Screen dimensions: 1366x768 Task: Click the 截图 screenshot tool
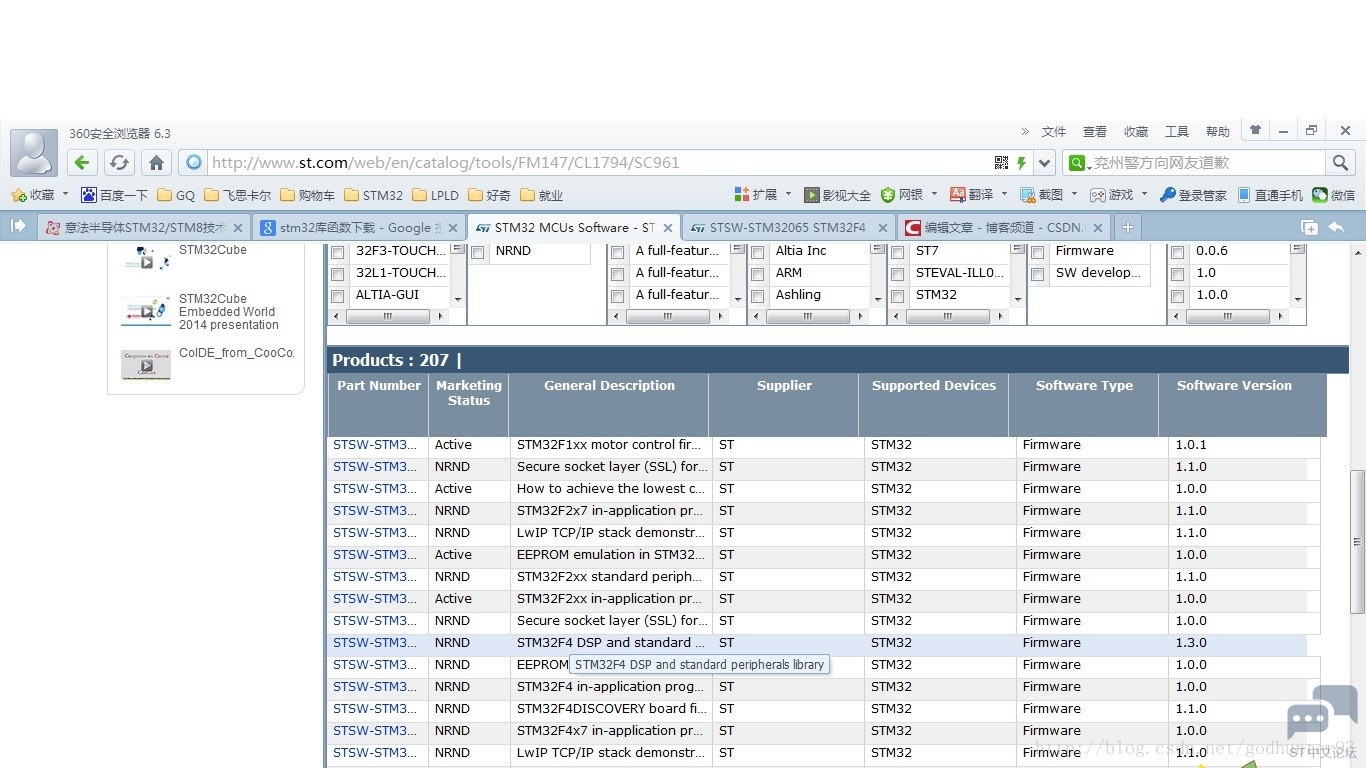pyautogui.click(x=1041, y=195)
